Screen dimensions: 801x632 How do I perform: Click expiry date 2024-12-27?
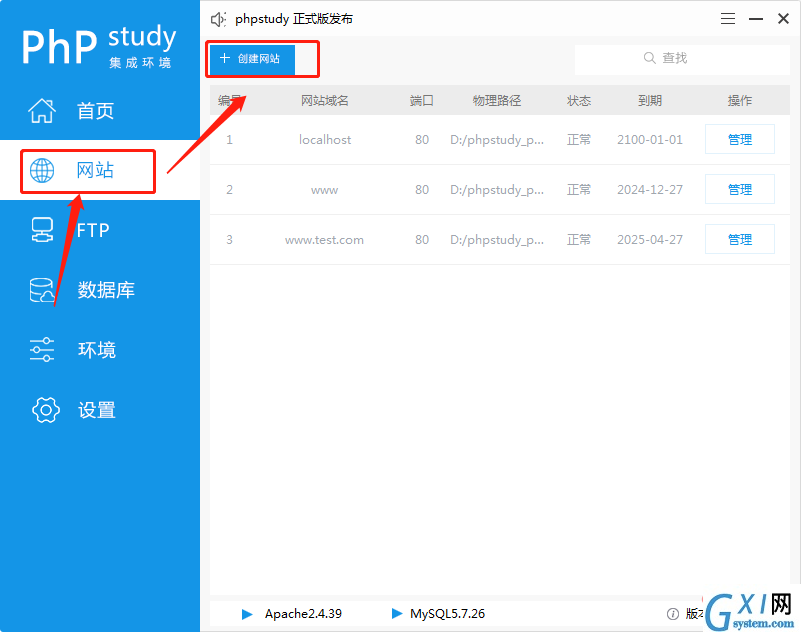(x=650, y=190)
